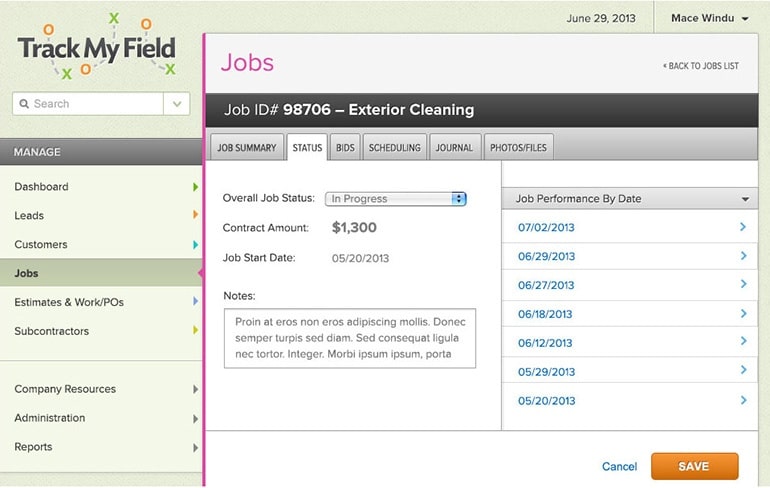Click the Cancel link
Image resolution: width=770 pixels, height=488 pixels.
pyautogui.click(x=619, y=466)
